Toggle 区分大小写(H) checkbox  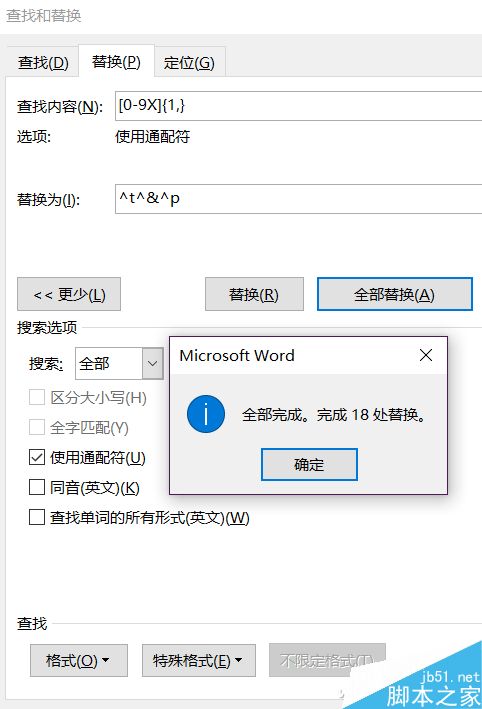point(37,397)
